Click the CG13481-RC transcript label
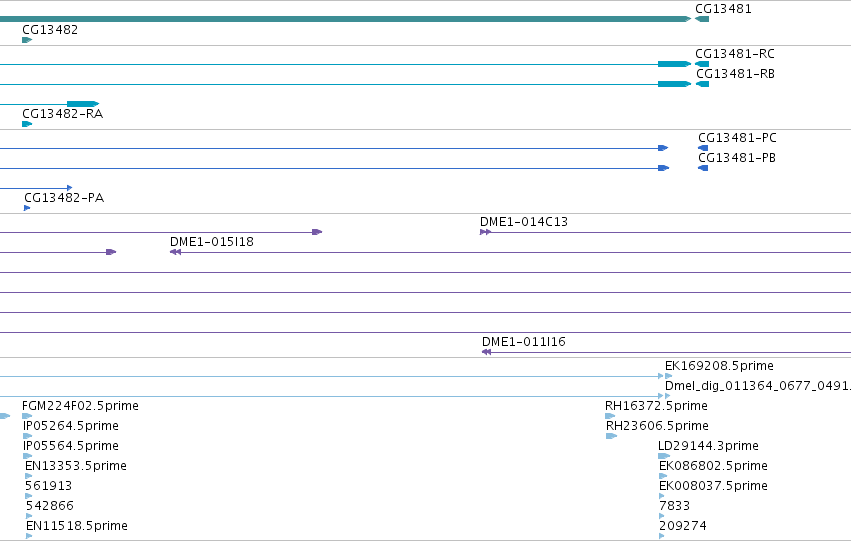Viewport: 851px width, 541px height. coord(735,54)
